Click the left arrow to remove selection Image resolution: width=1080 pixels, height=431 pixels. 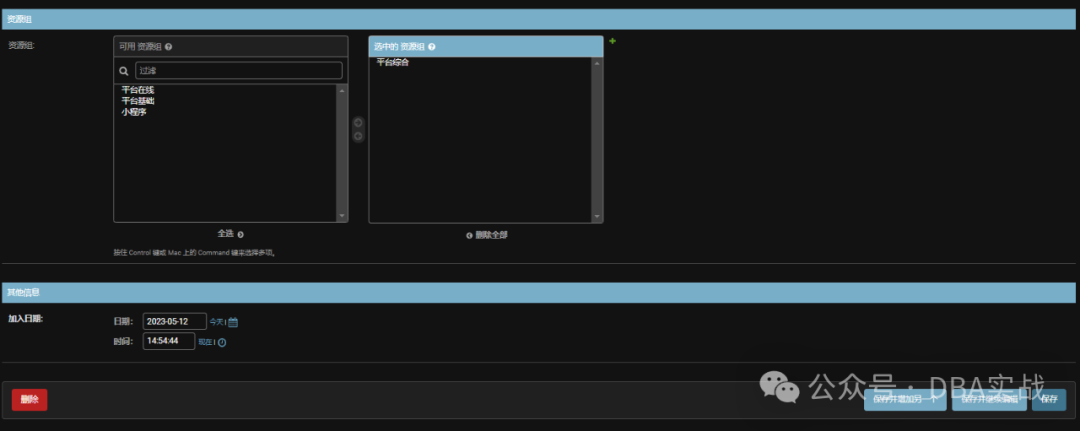[358, 136]
